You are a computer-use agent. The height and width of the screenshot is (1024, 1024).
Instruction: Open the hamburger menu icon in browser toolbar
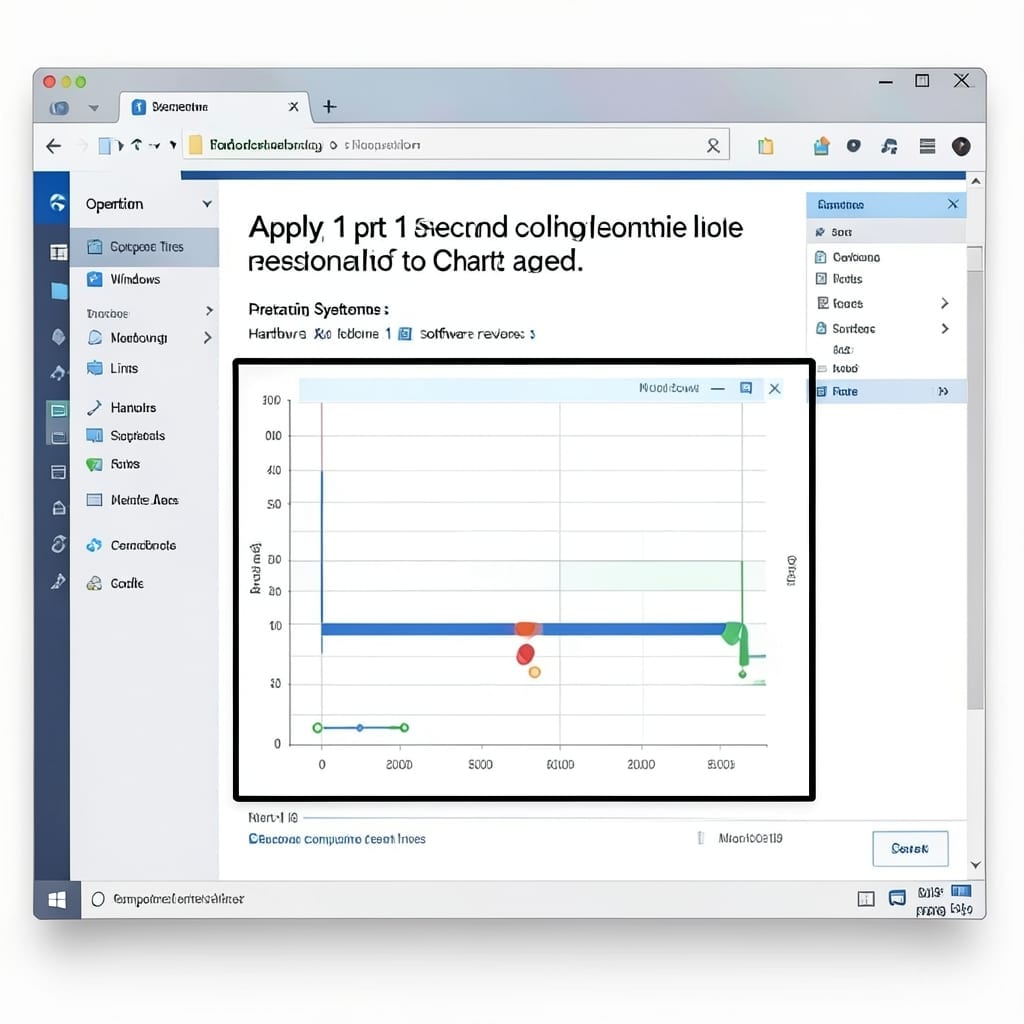[x=927, y=146]
